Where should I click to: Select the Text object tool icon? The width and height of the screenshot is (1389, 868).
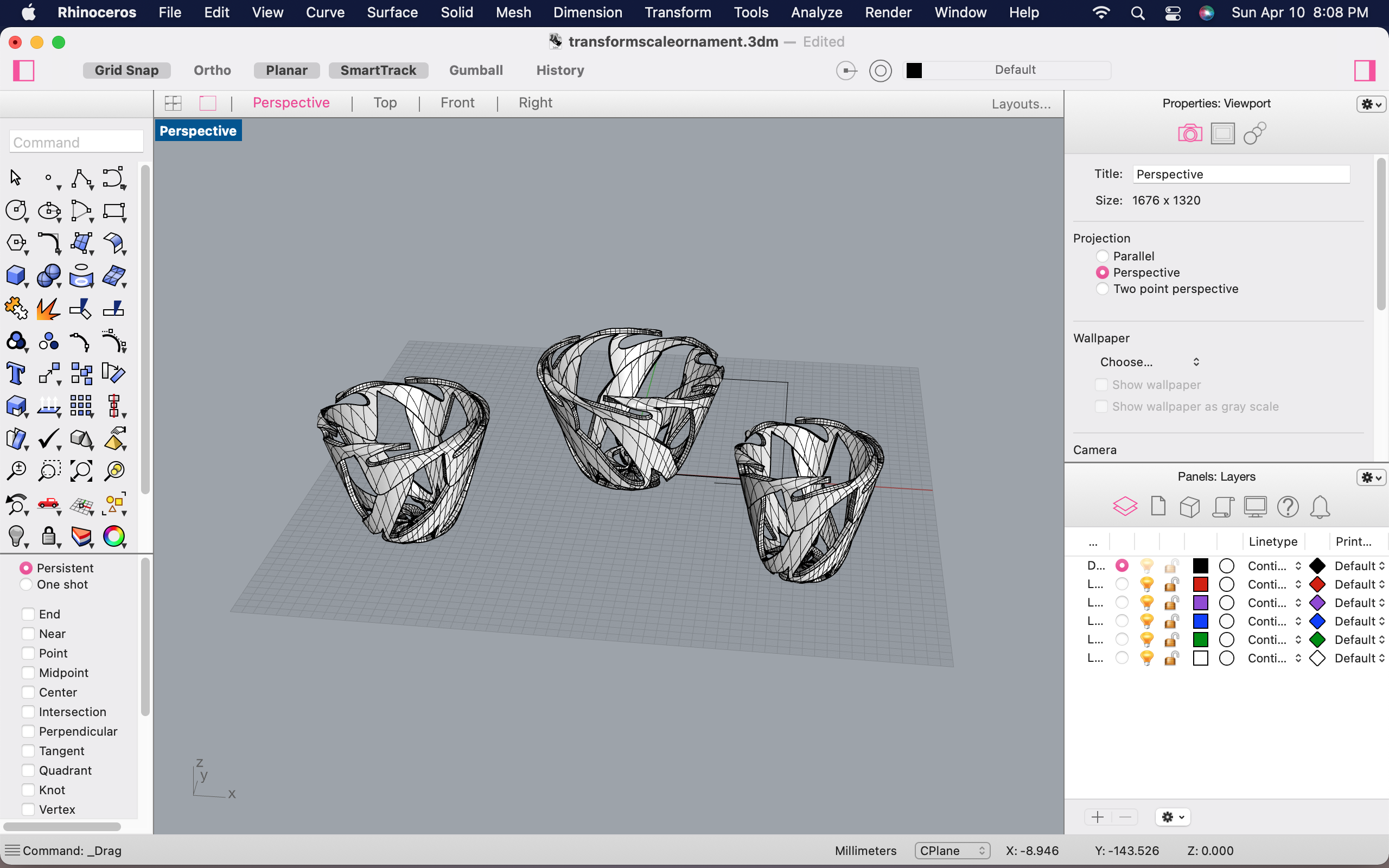click(x=16, y=374)
